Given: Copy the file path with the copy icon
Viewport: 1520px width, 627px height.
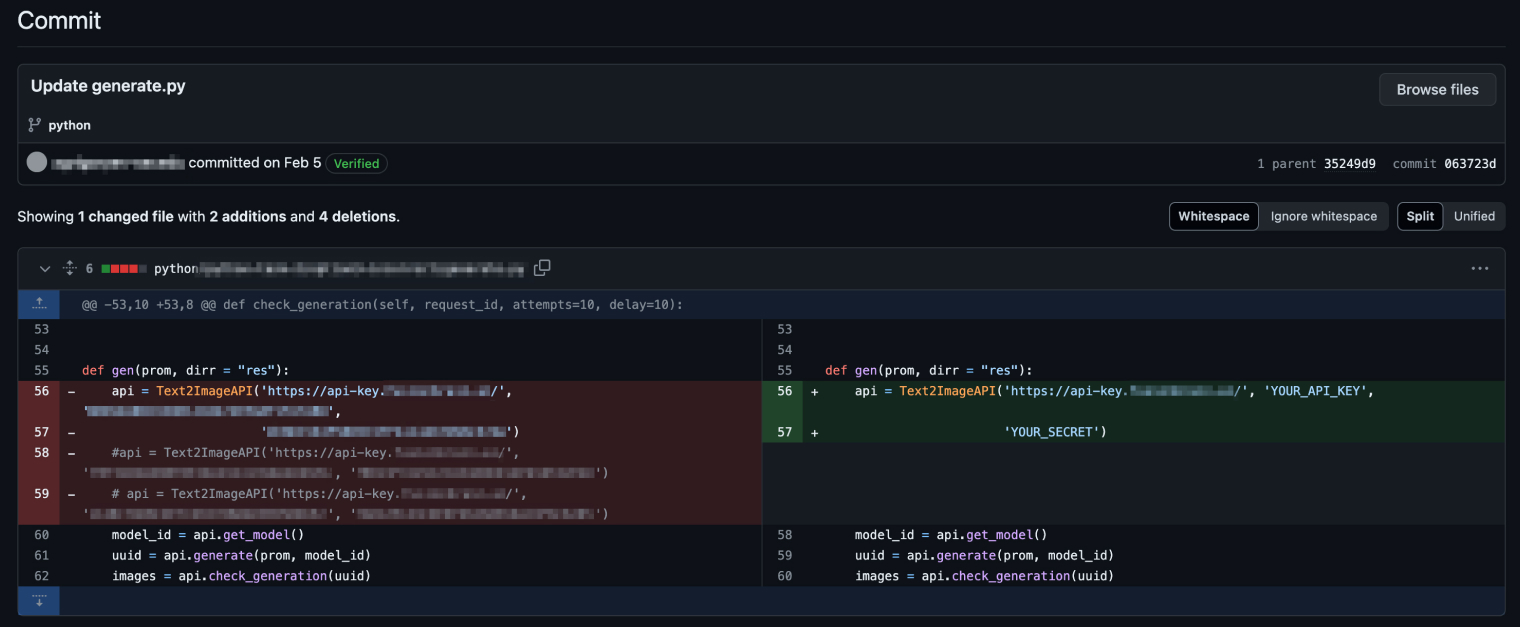Looking at the screenshot, I should coord(542,268).
